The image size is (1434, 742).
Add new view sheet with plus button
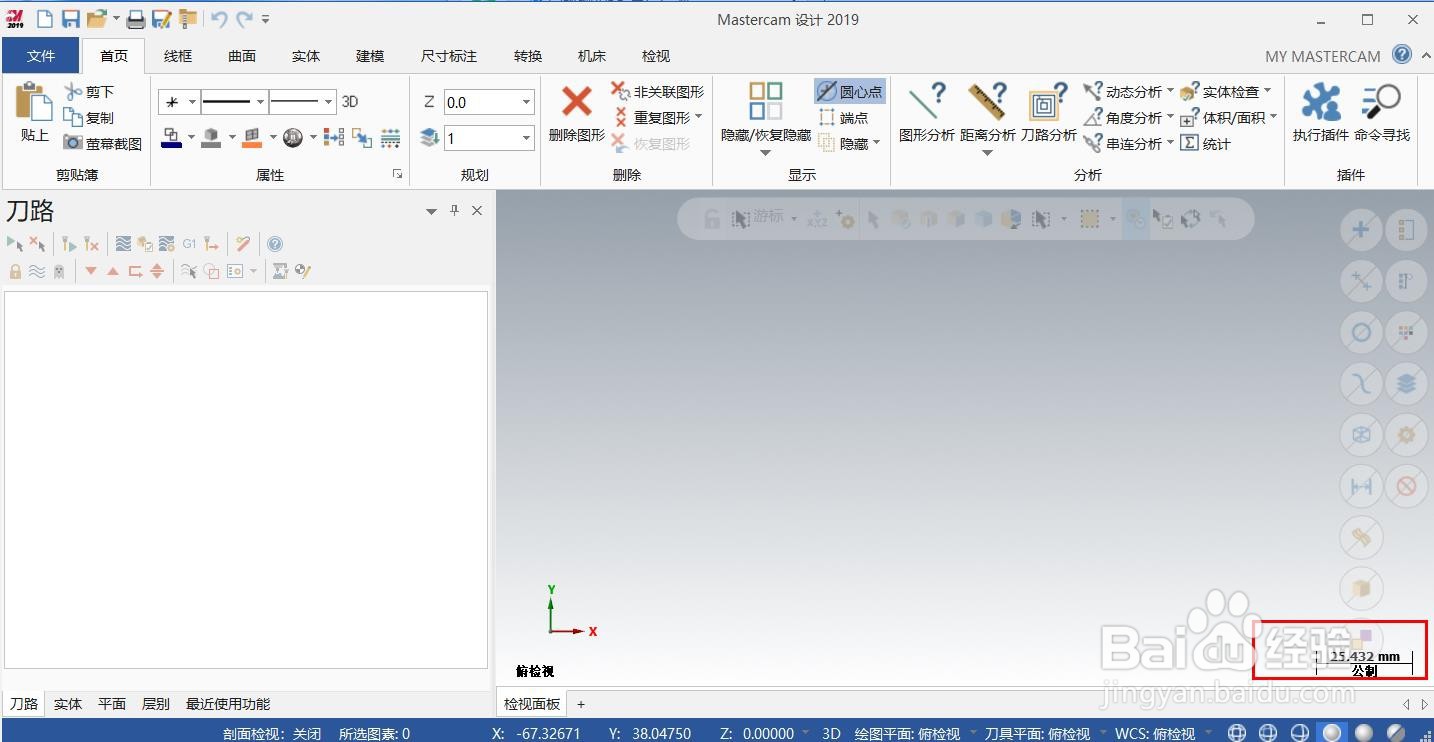(x=581, y=704)
